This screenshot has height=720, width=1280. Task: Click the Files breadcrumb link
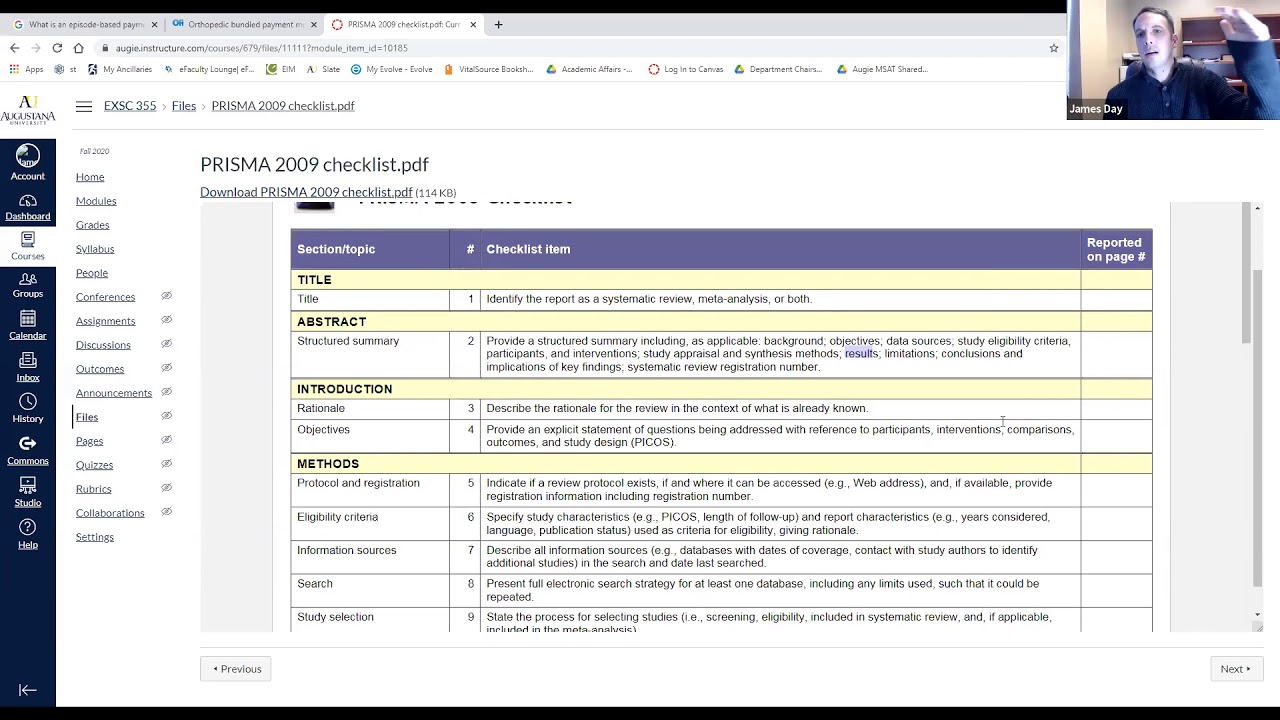pos(184,106)
